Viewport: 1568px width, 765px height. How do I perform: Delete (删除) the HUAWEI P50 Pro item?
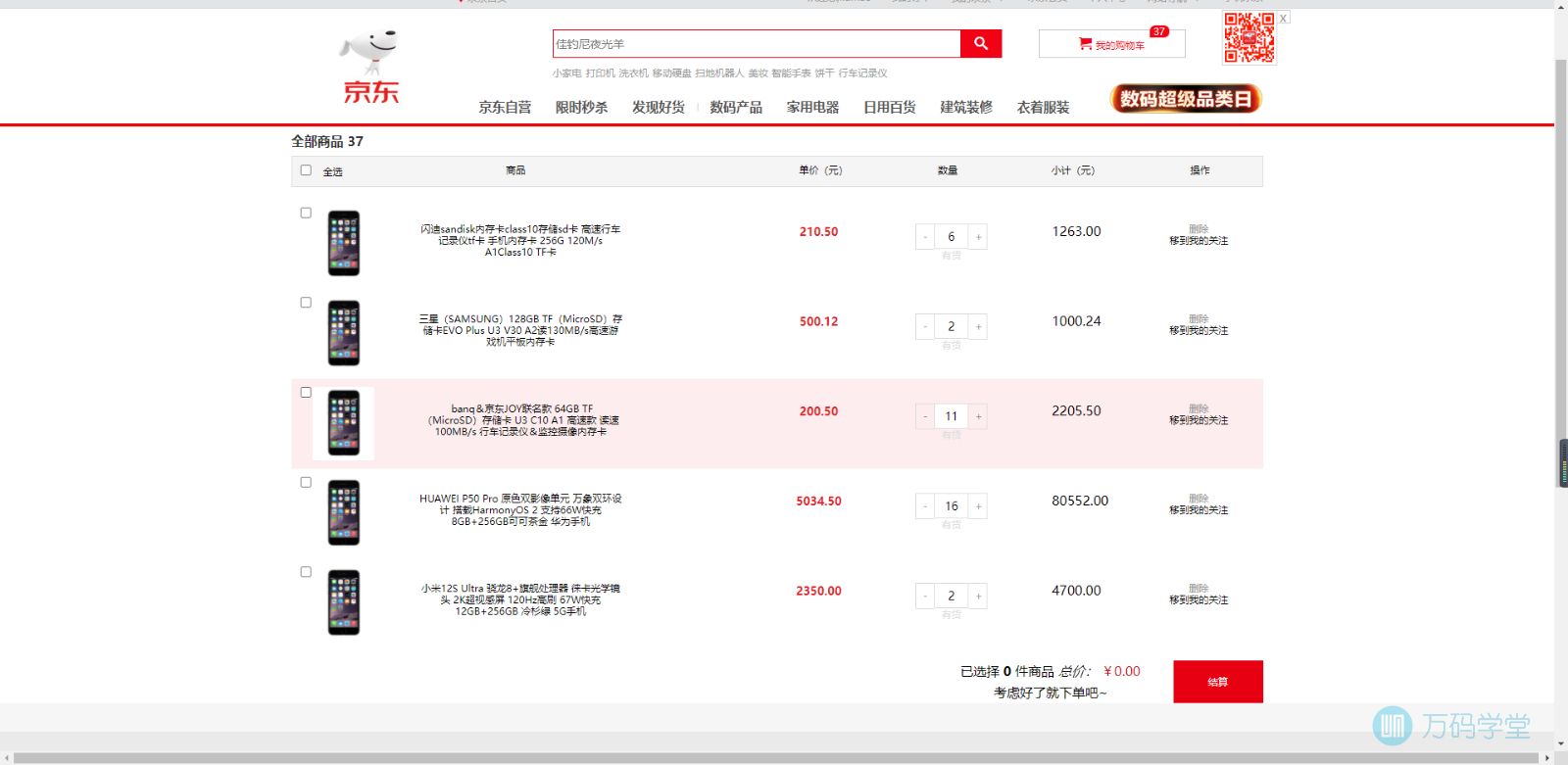click(x=1199, y=499)
